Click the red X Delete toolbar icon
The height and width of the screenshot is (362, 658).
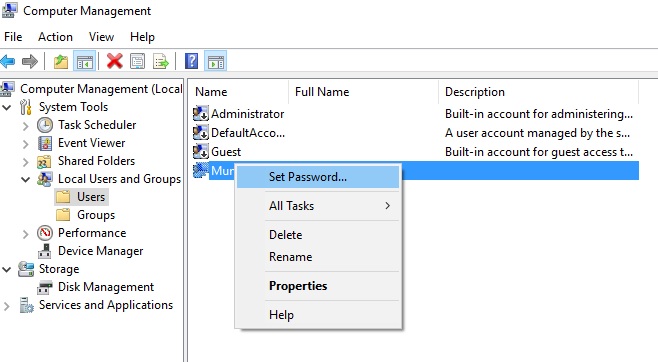(114, 62)
